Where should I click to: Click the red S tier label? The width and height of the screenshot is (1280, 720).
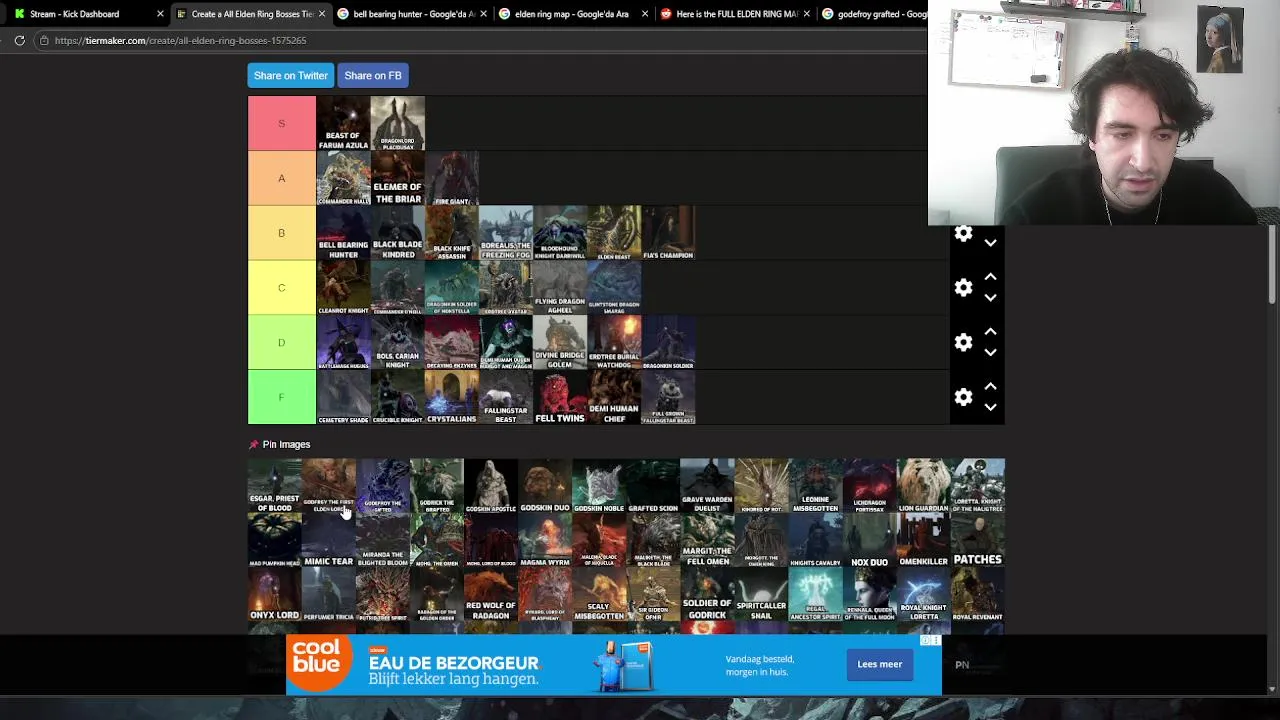(x=282, y=123)
